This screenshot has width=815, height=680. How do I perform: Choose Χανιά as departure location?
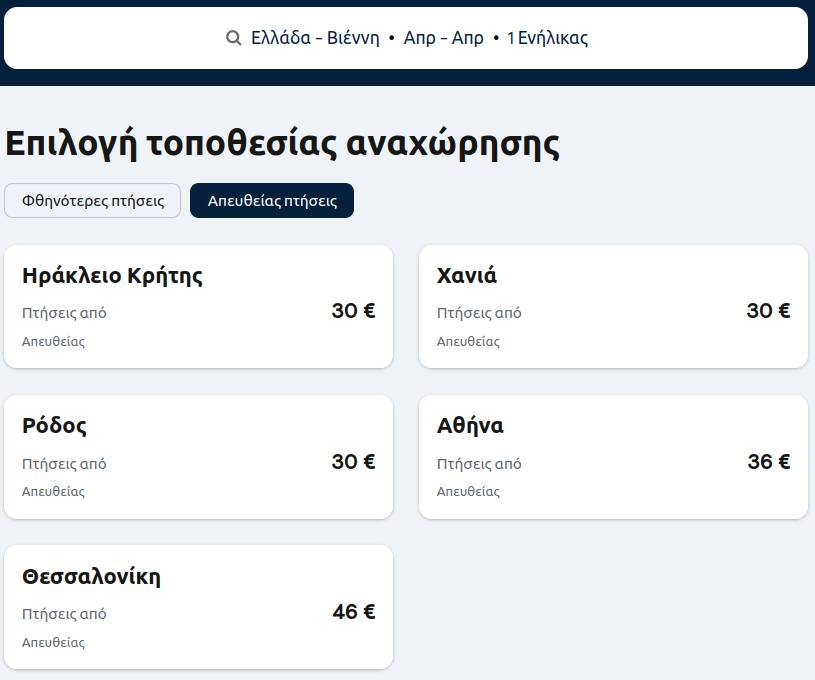click(x=613, y=307)
